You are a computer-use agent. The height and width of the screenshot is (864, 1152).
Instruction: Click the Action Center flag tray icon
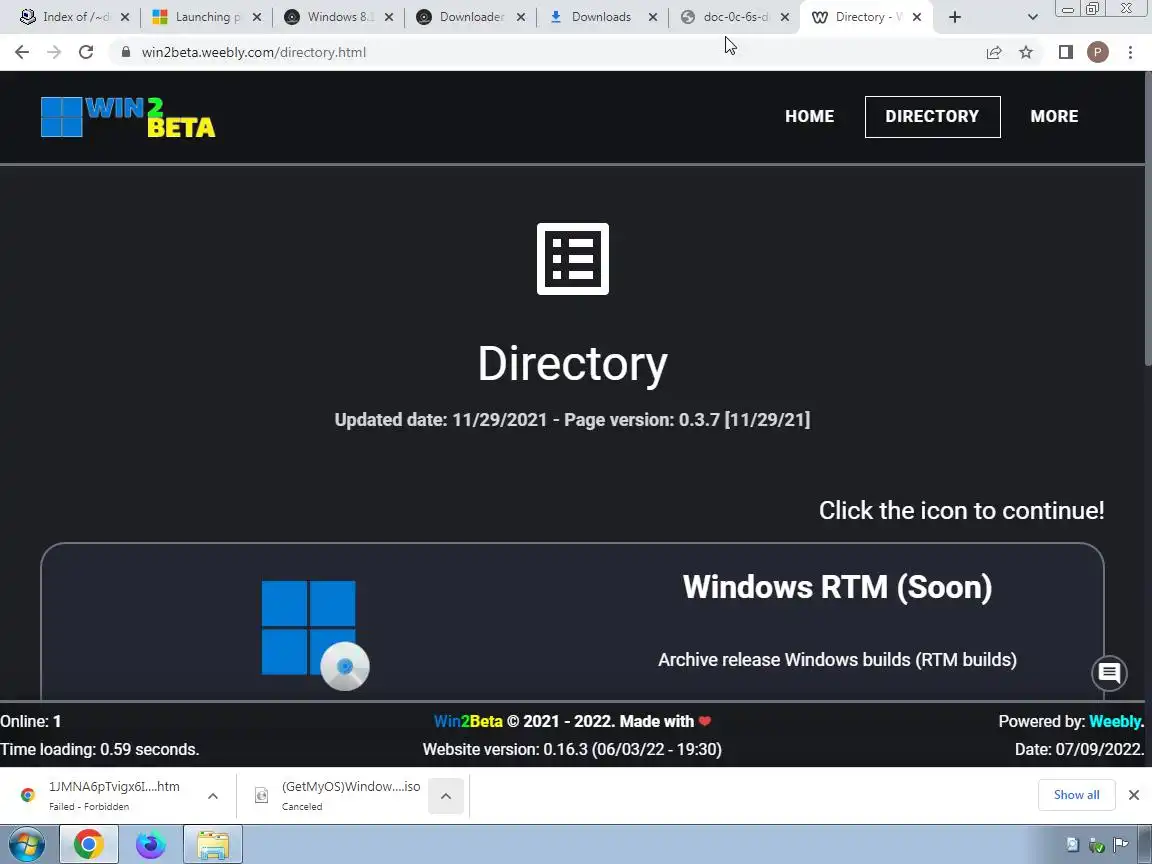click(x=1121, y=845)
